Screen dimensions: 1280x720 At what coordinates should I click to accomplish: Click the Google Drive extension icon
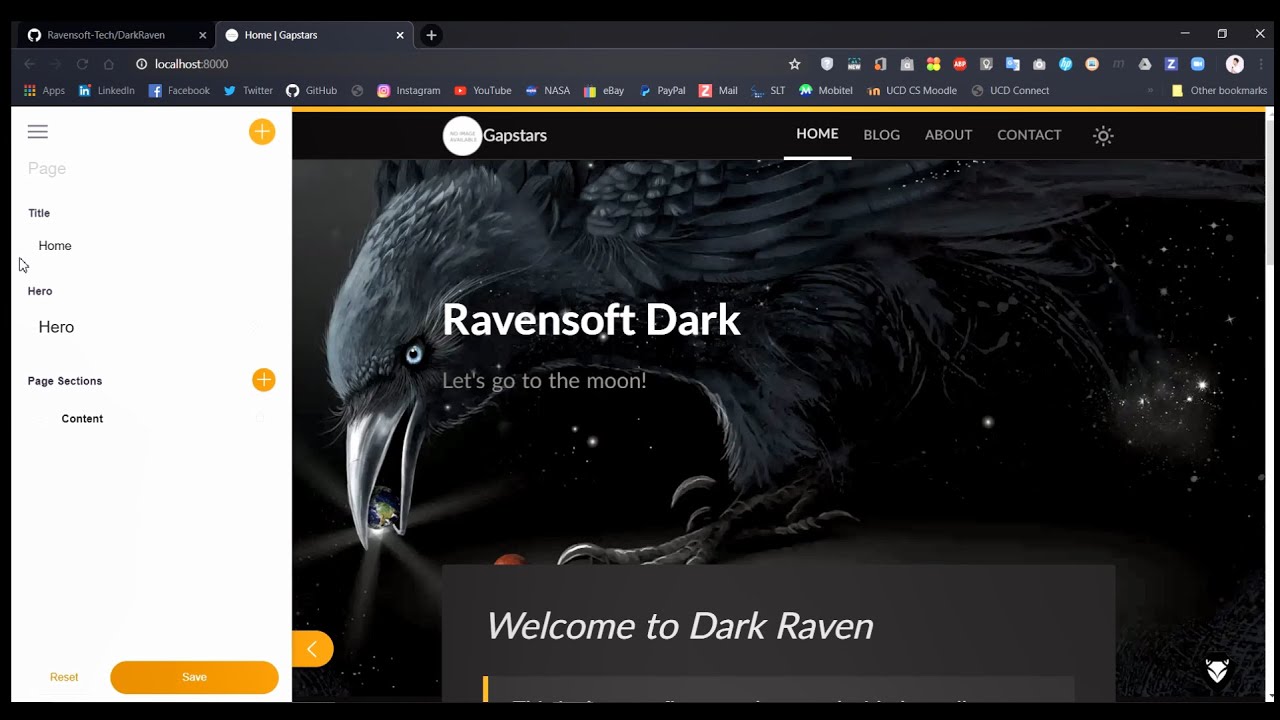(1145, 64)
